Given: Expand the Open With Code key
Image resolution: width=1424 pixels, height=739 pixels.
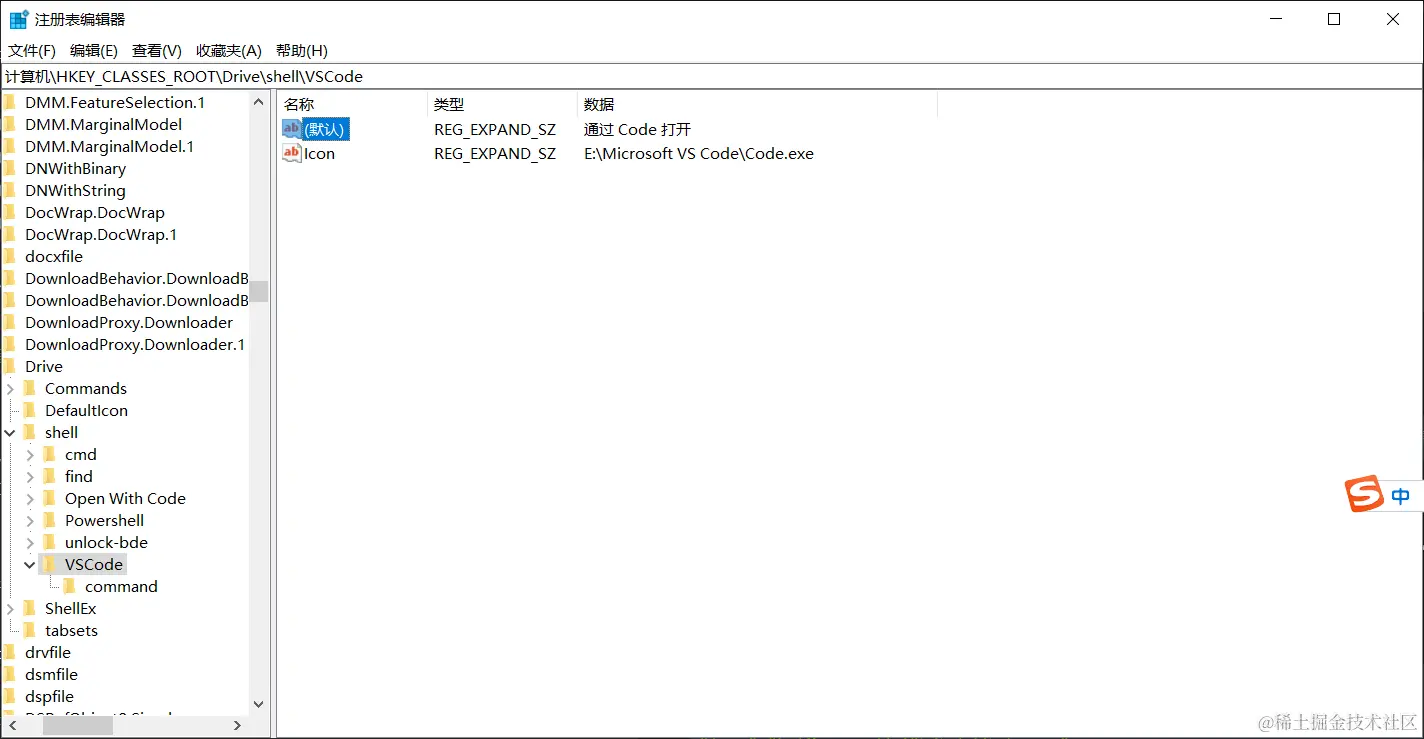Looking at the screenshot, I should coord(30,499).
